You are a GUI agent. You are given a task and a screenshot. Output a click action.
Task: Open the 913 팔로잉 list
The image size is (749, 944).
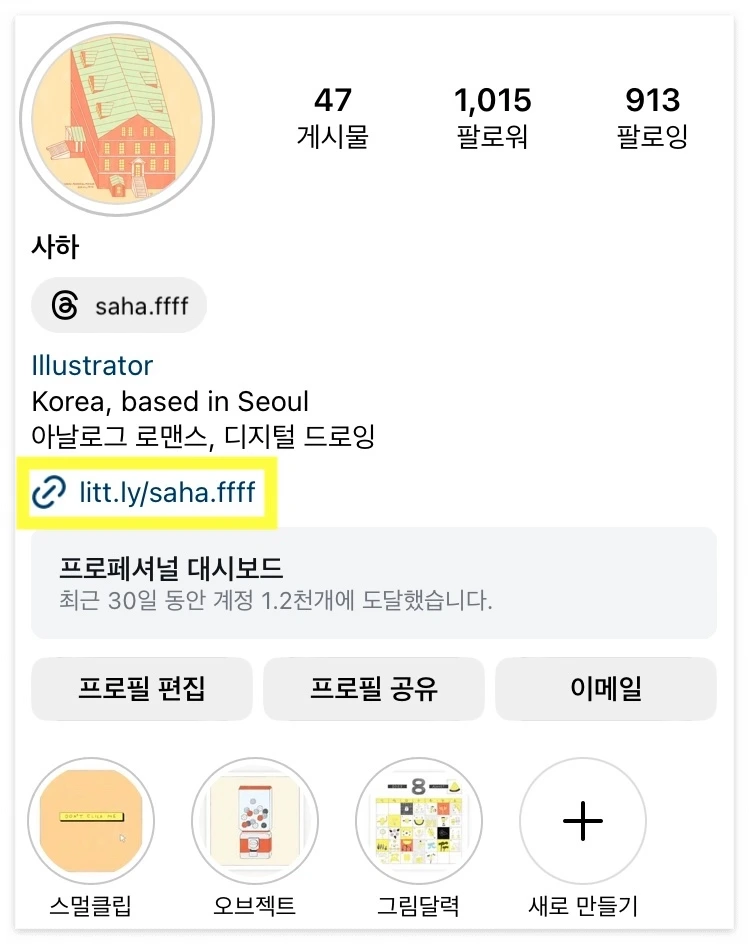coord(652,117)
